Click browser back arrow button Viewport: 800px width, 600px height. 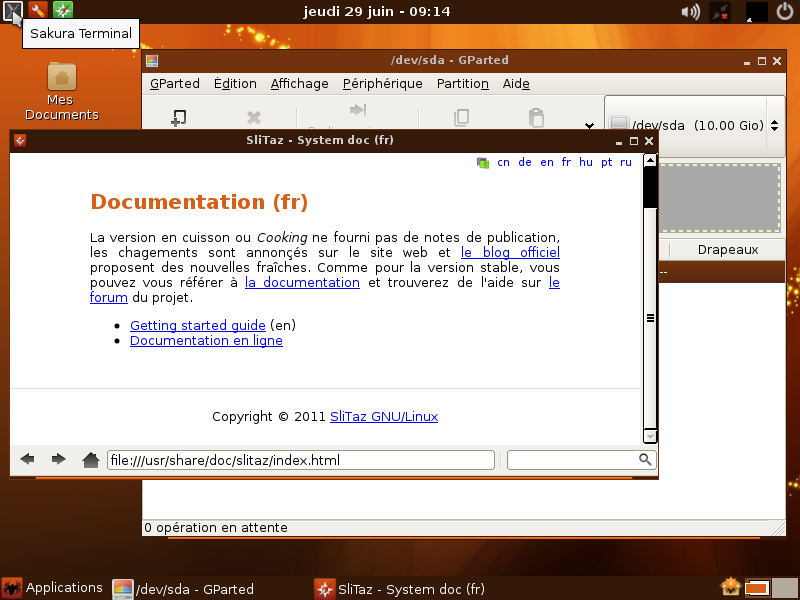coord(28,459)
